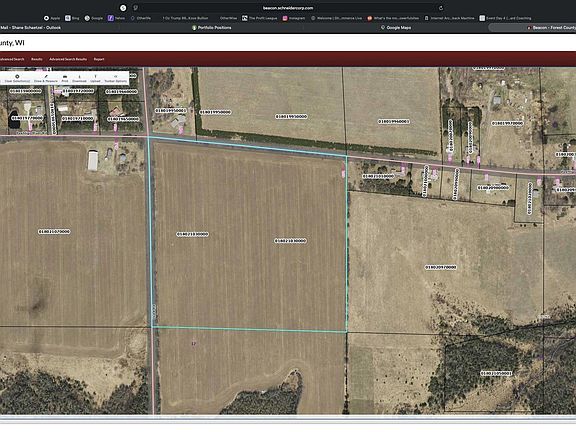Open the Yahoo bookmark
Screen dimensions: 576x432
tap(116, 18)
